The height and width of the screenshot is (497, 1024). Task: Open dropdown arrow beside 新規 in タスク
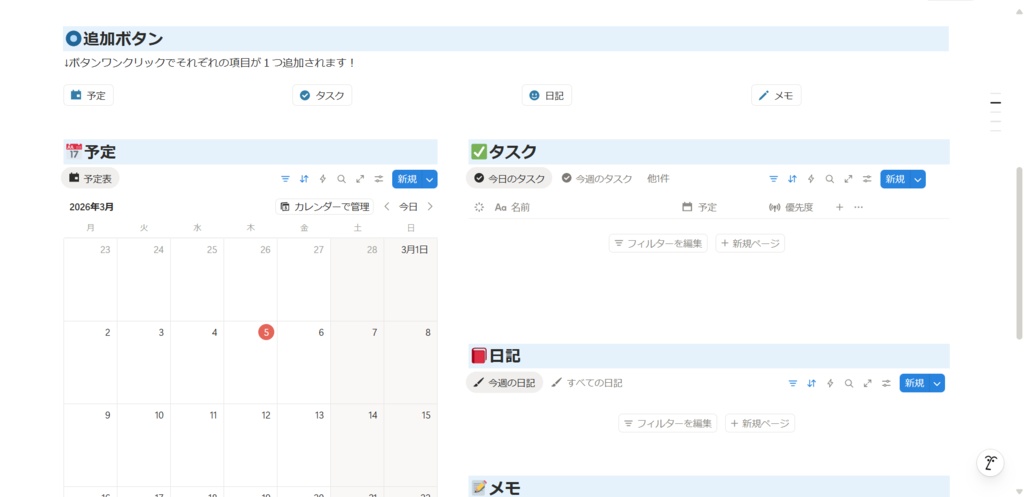click(918, 179)
